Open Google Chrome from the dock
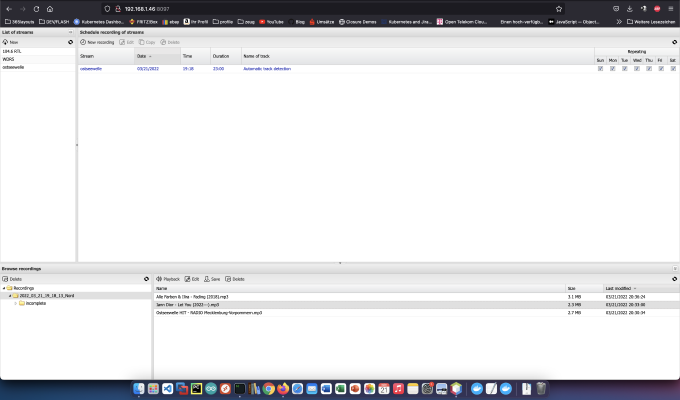This screenshot has height=400, width=680. click(x=268, y=389)
